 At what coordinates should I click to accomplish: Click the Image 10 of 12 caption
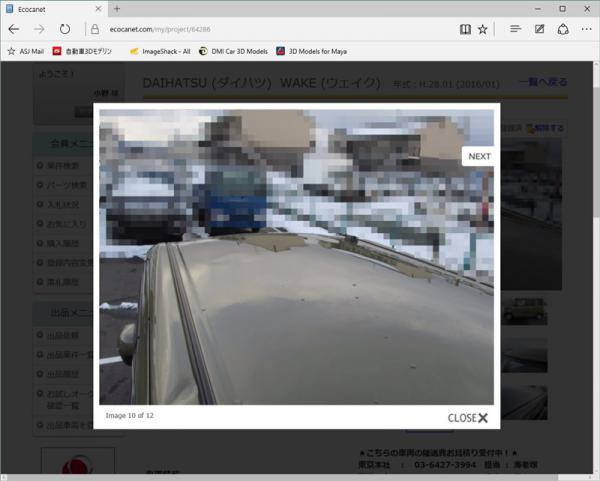coord(129,416)
